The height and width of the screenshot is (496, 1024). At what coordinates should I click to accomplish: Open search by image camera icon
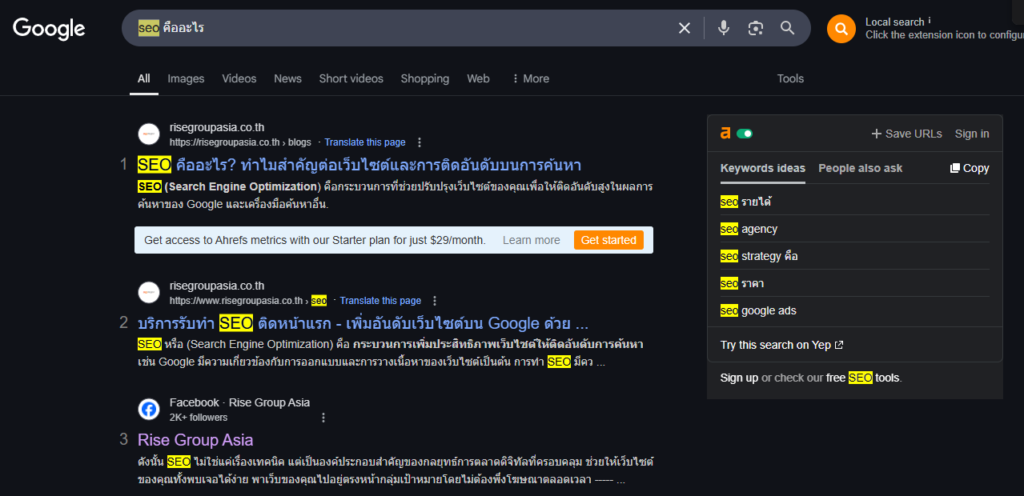point(756,28)
